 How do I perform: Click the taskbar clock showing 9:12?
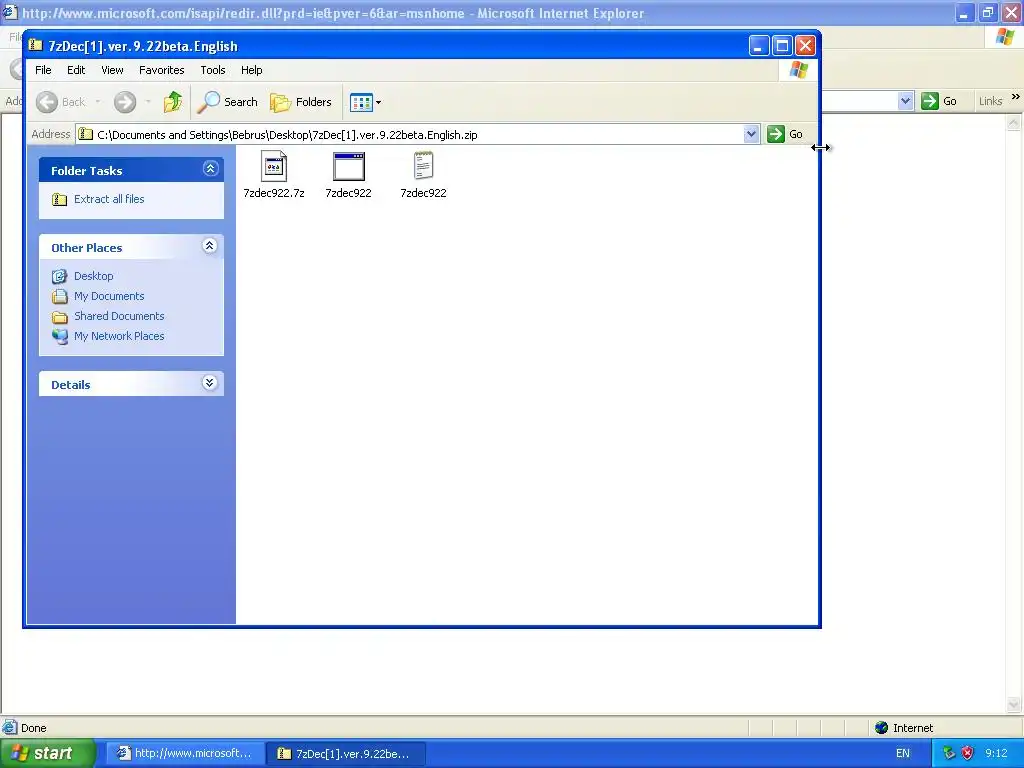(x=996, y=753)
